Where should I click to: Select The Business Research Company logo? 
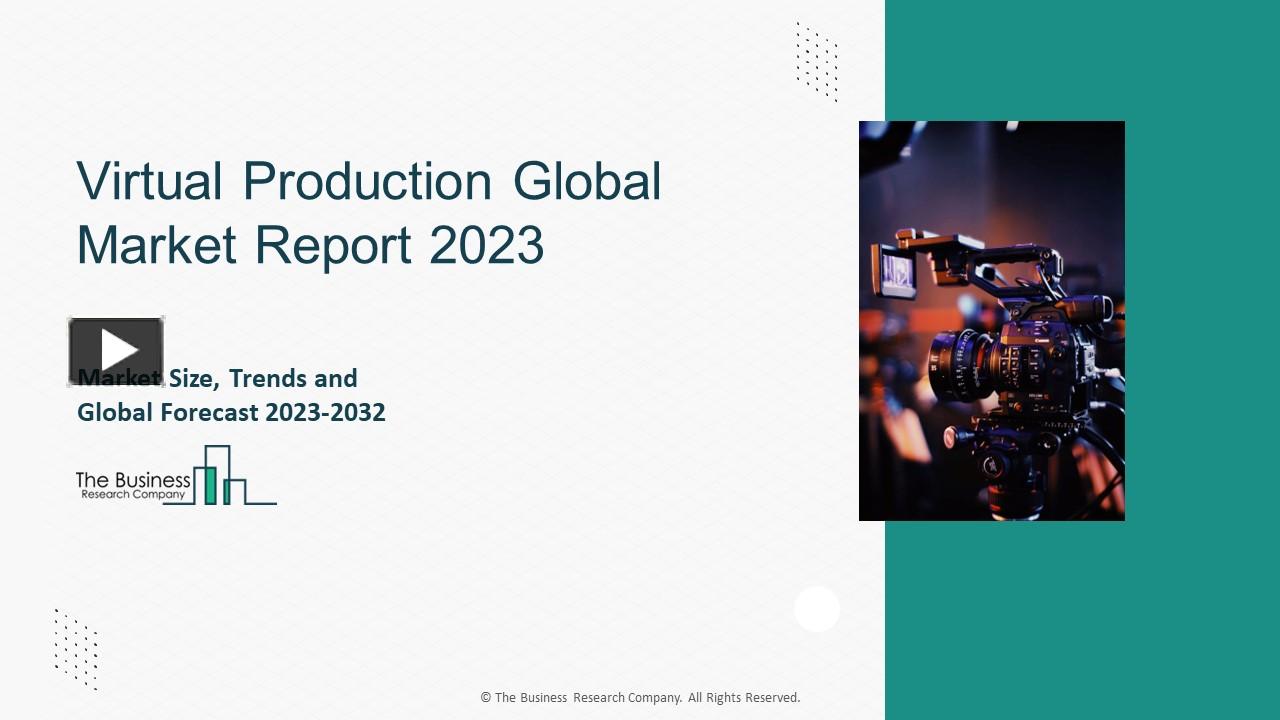[175, 481]
